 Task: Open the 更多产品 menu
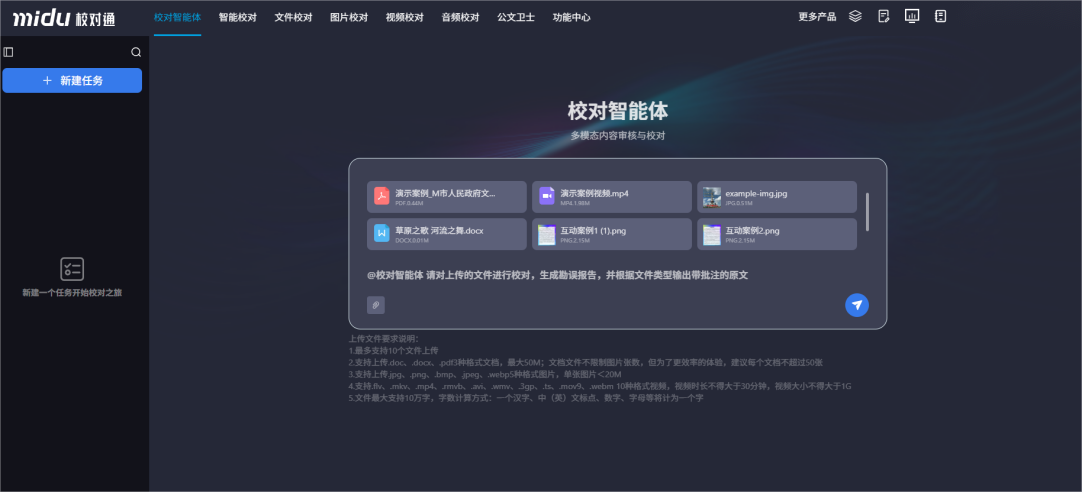pos(817,17)
